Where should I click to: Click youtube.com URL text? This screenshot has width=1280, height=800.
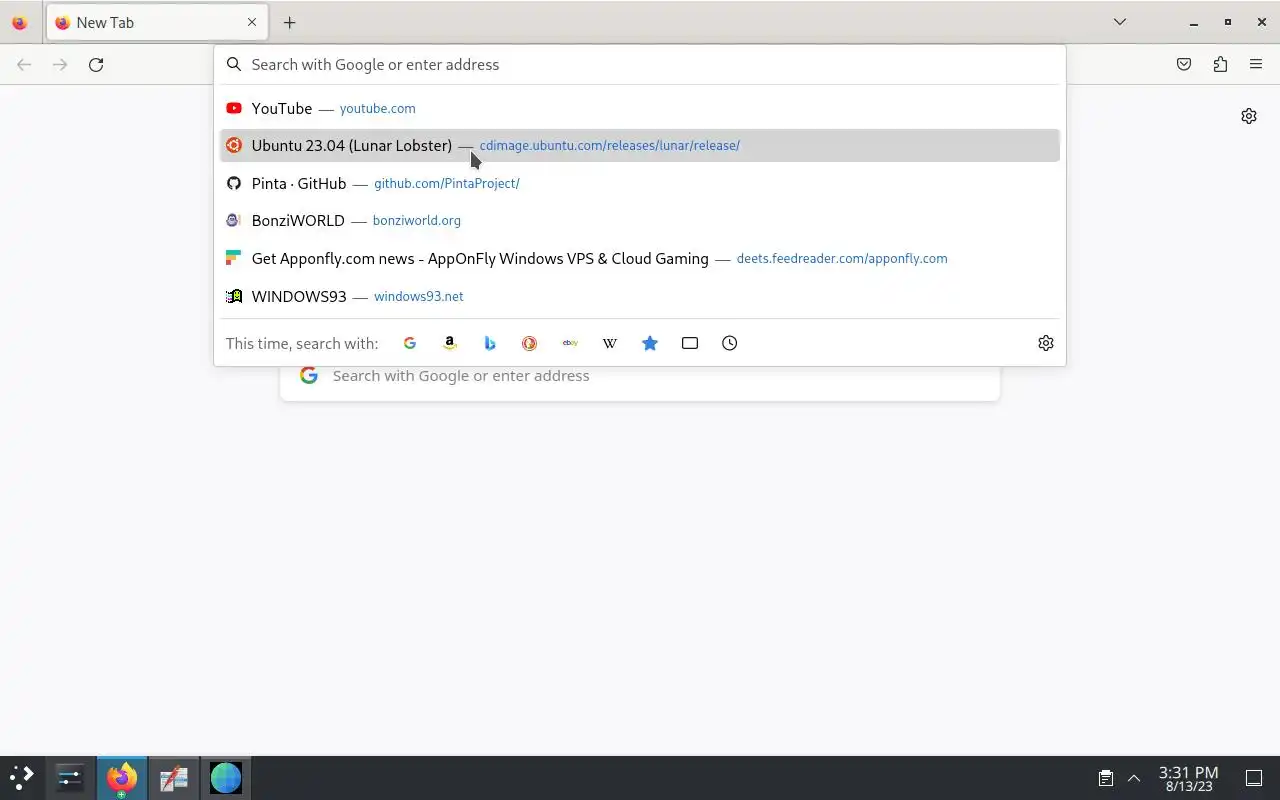tap(377, 108)
